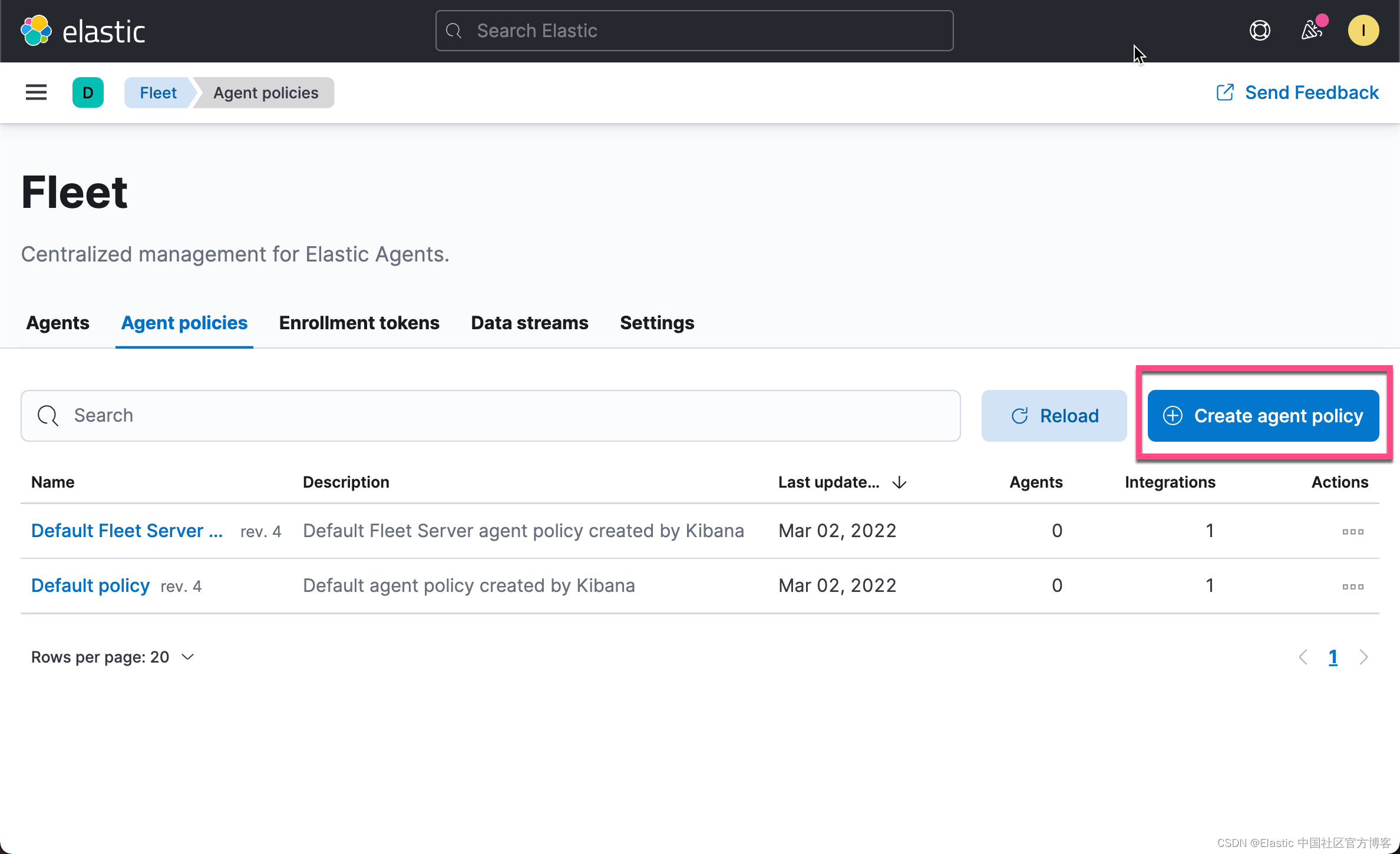
Task: Open the hamburger navigation menu
Action: [36, 92]
